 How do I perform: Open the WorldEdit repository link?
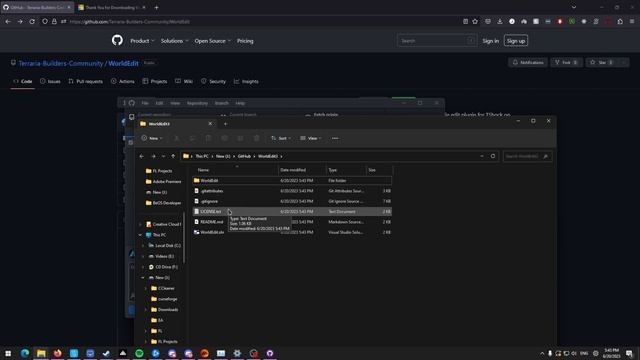pos(123,63)
